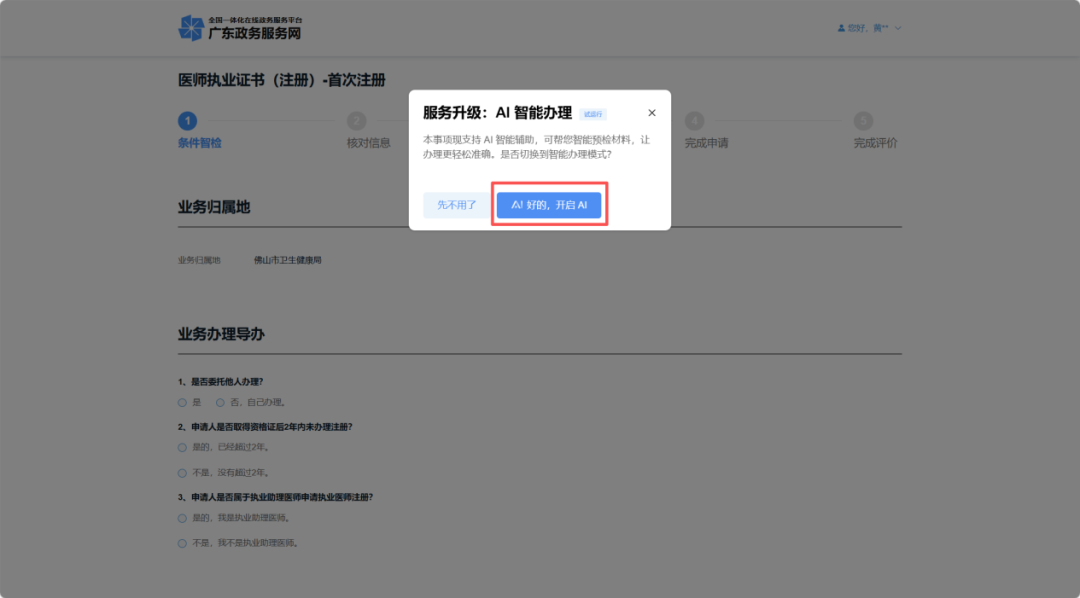This screenshot has width=1080, height=598.
Task: Select 是的，我是执业助理医师 radio option
Action: tap(183, 518)
